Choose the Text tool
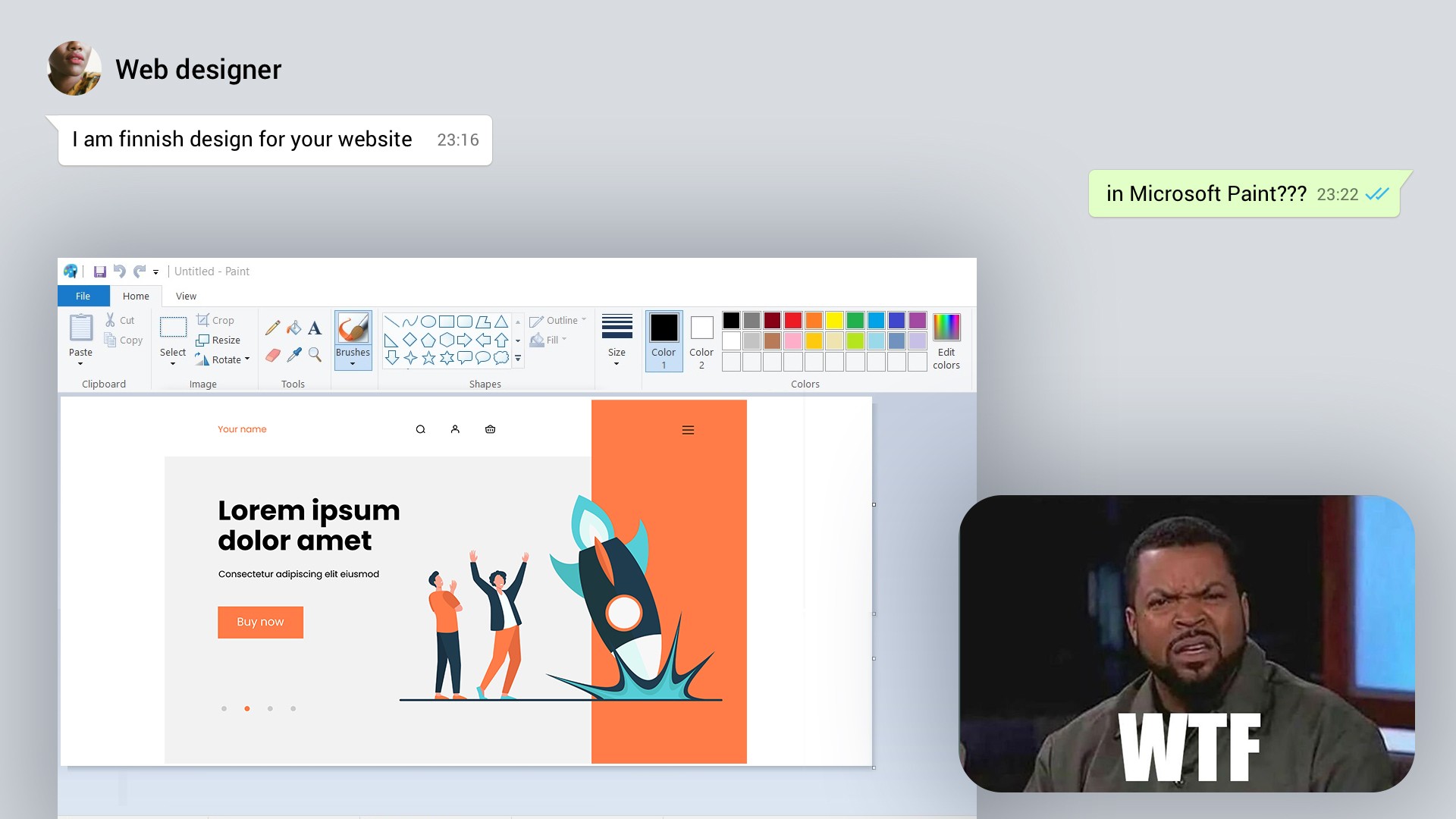Screen dimensions: 1456x819 tap(315, 328)
